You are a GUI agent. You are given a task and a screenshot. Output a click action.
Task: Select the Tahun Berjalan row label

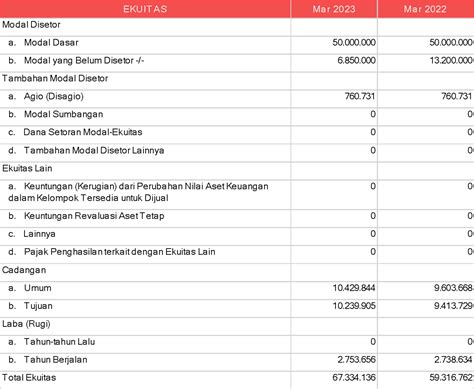(56, 360)
